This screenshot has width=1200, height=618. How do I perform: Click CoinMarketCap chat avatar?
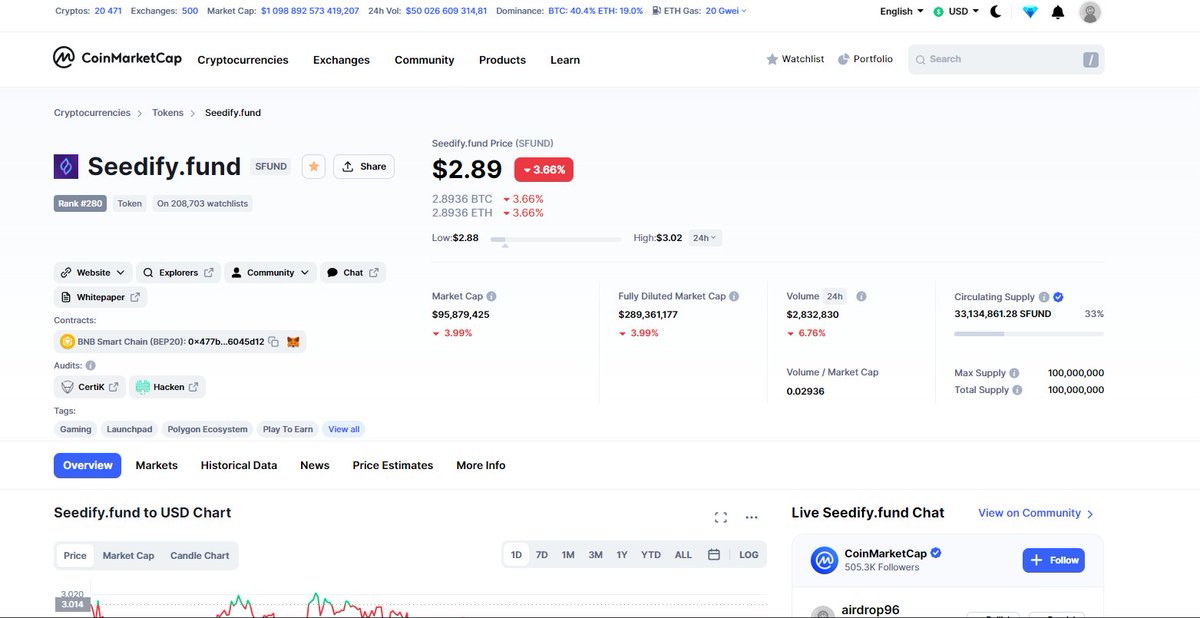(x=824, y=560)
